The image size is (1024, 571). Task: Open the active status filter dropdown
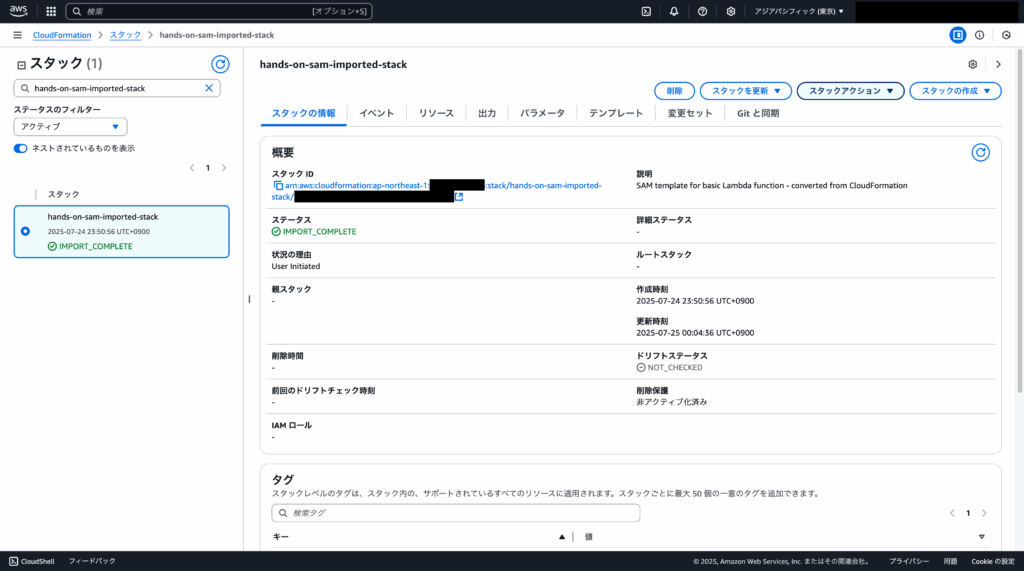click(x=71, y=127)
